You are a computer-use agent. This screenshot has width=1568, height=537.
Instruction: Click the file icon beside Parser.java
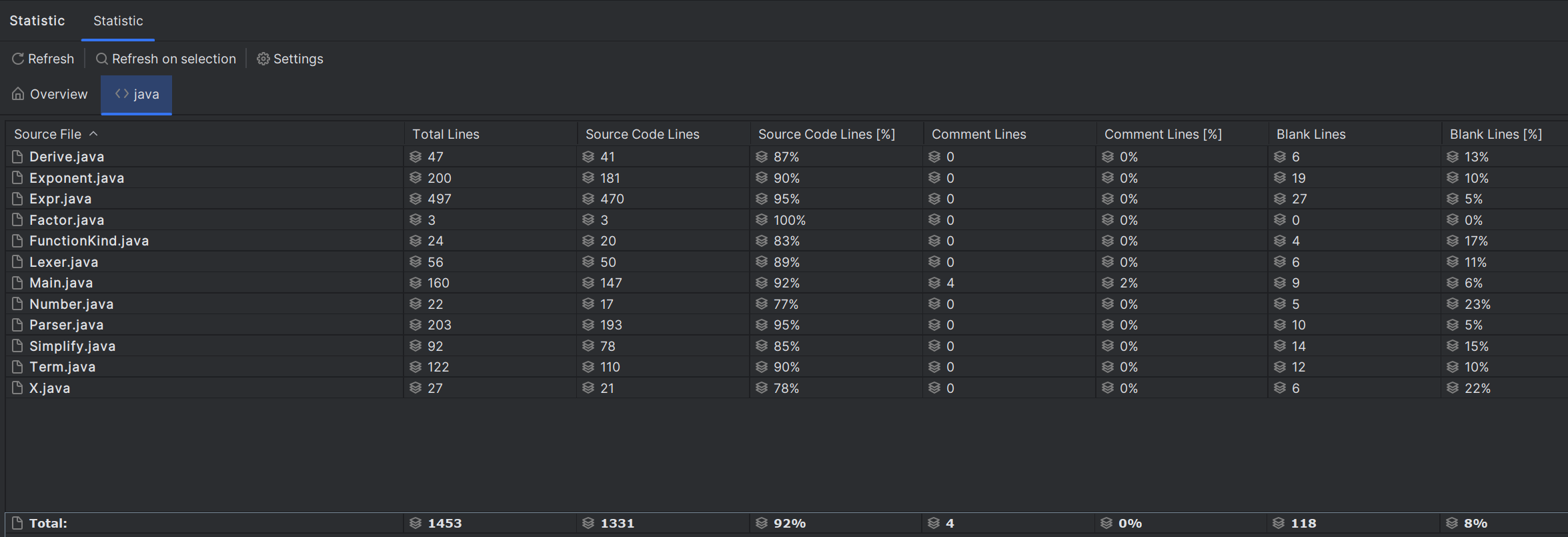click(x=17, y=325)
